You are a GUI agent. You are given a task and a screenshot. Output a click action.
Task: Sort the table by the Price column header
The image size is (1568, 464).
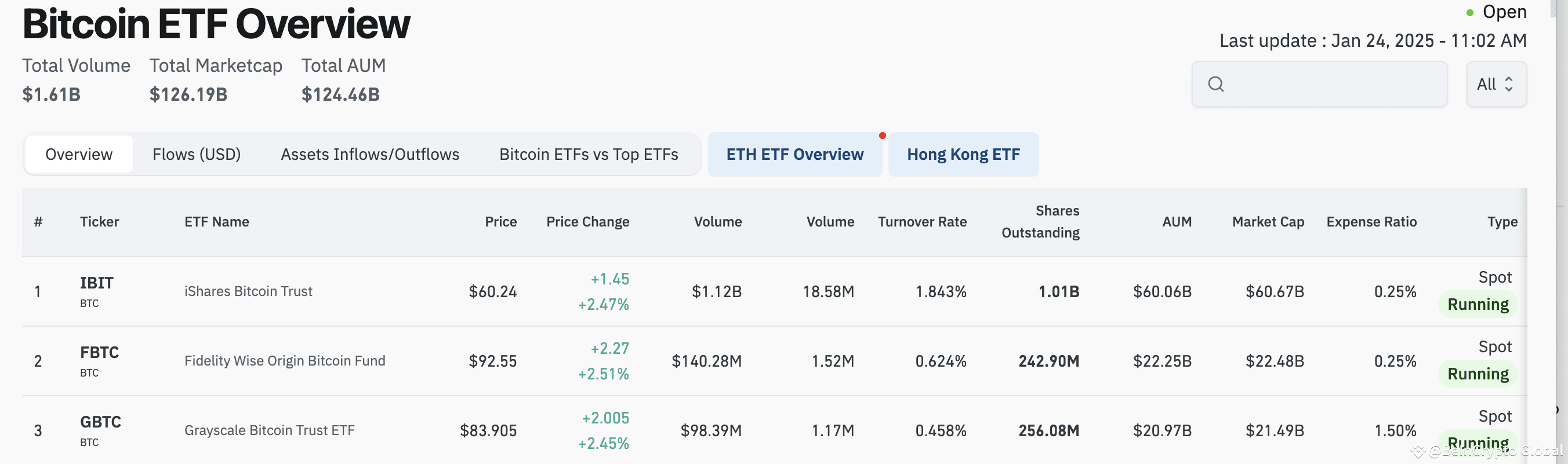coord(500,221)
